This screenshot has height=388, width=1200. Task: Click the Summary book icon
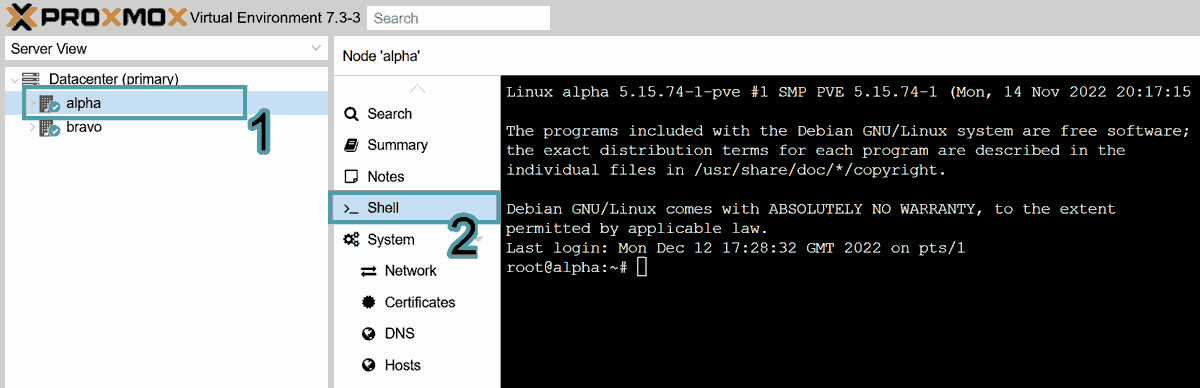point(351,145)
